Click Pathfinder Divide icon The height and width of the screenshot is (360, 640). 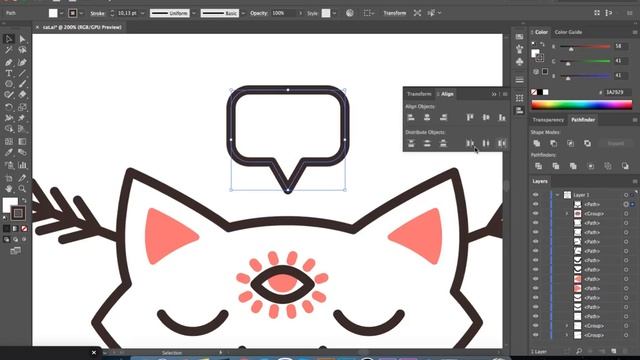(x=538, y=166)
